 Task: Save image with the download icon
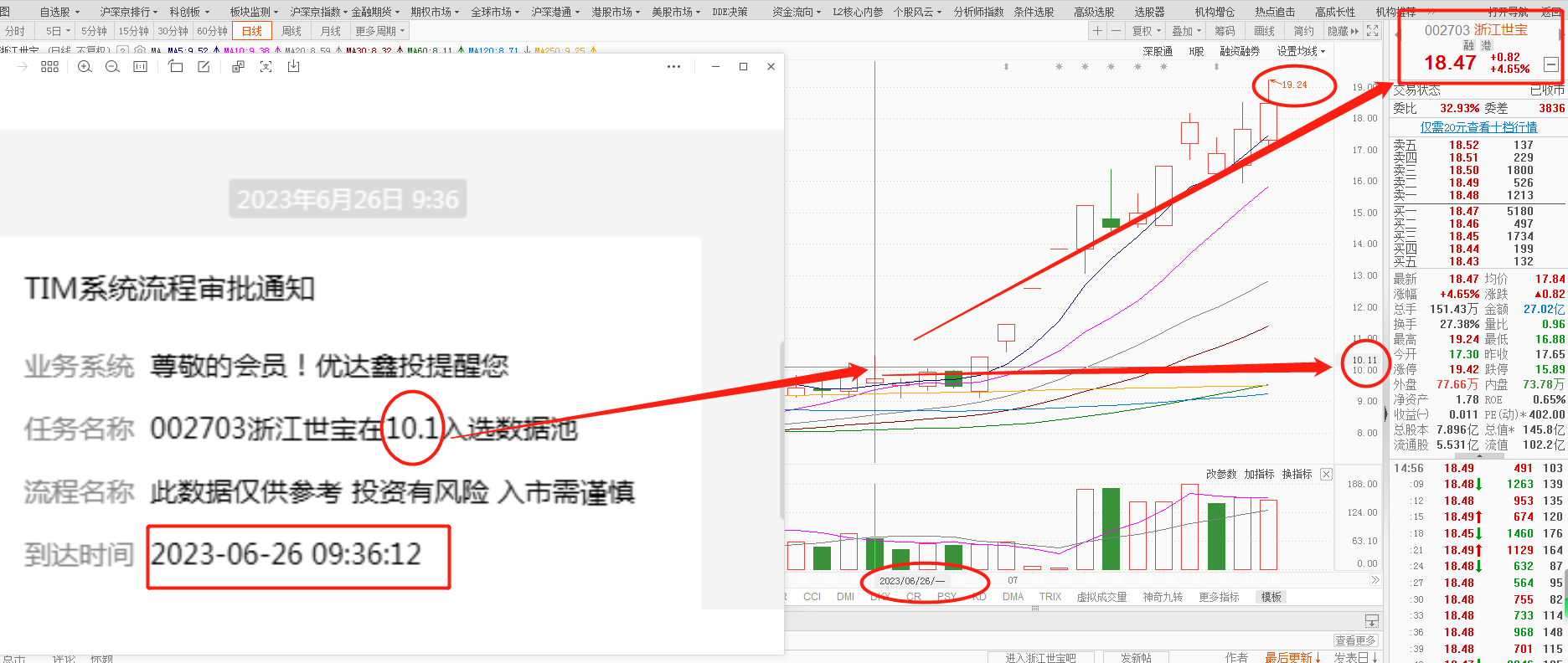293,67
